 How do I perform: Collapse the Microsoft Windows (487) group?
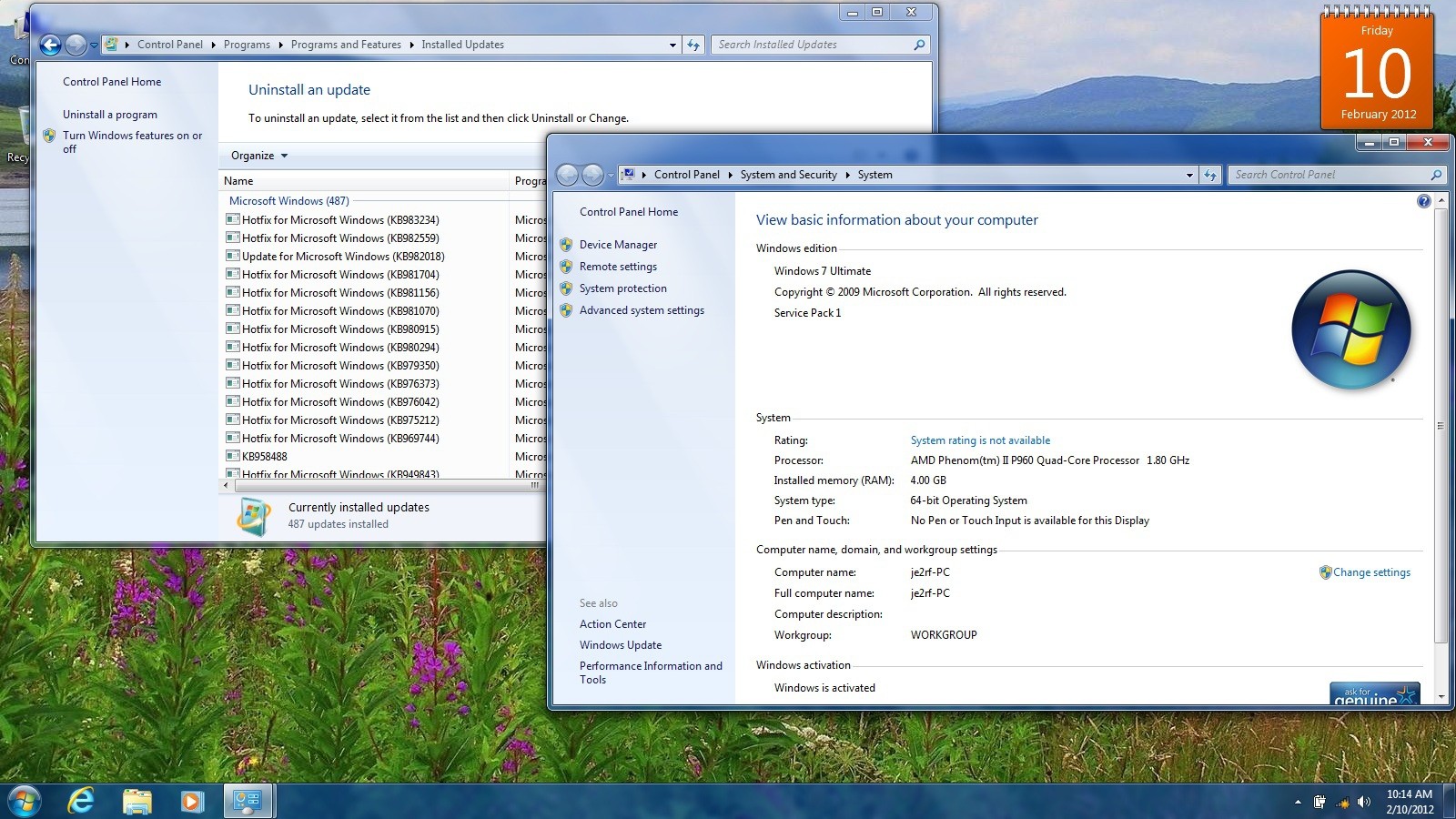click(288, 201)
